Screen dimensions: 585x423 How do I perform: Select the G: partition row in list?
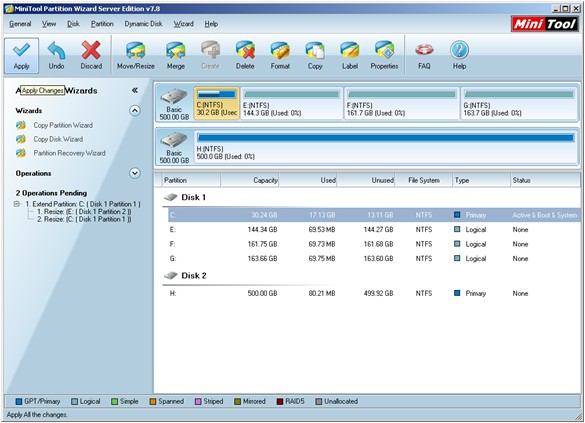click(375, 258)
